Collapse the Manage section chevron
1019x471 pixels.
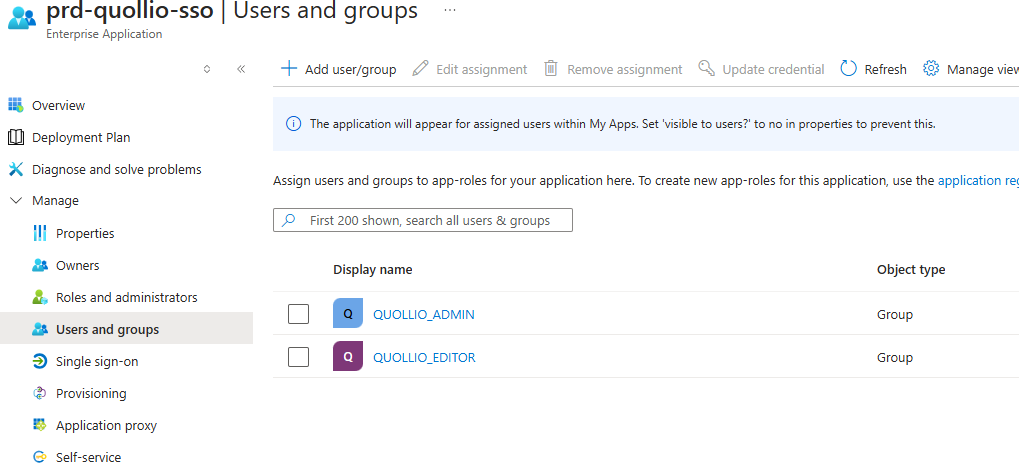coord(16,201)
